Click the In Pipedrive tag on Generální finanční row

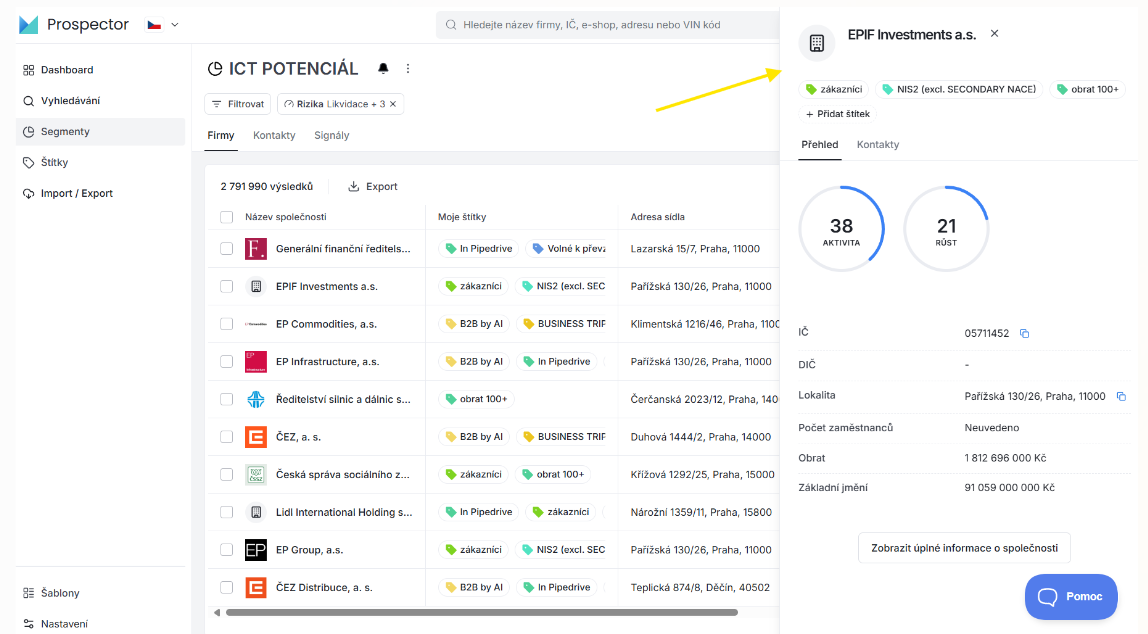[479, 249]
